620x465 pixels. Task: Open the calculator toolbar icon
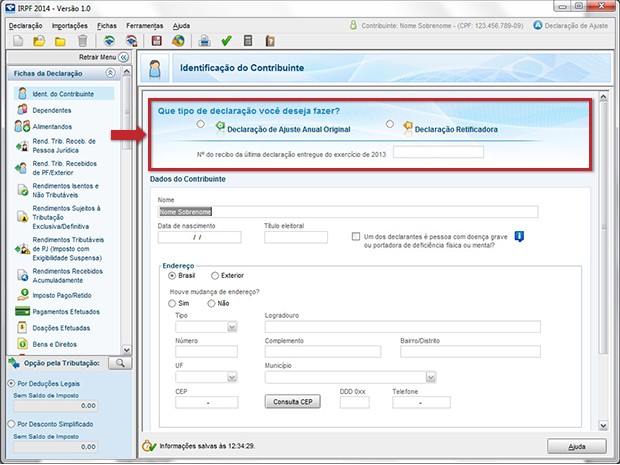248,40
